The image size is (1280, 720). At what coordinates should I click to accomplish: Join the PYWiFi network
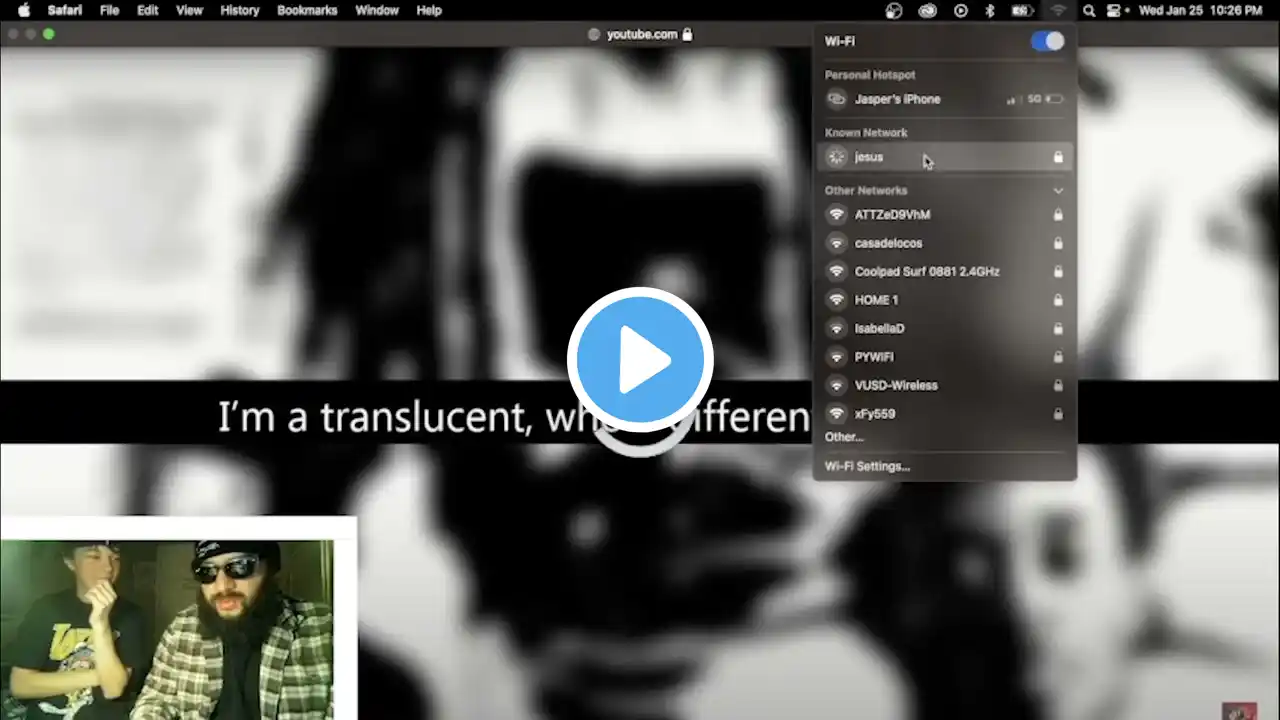[x=944, y=357]
